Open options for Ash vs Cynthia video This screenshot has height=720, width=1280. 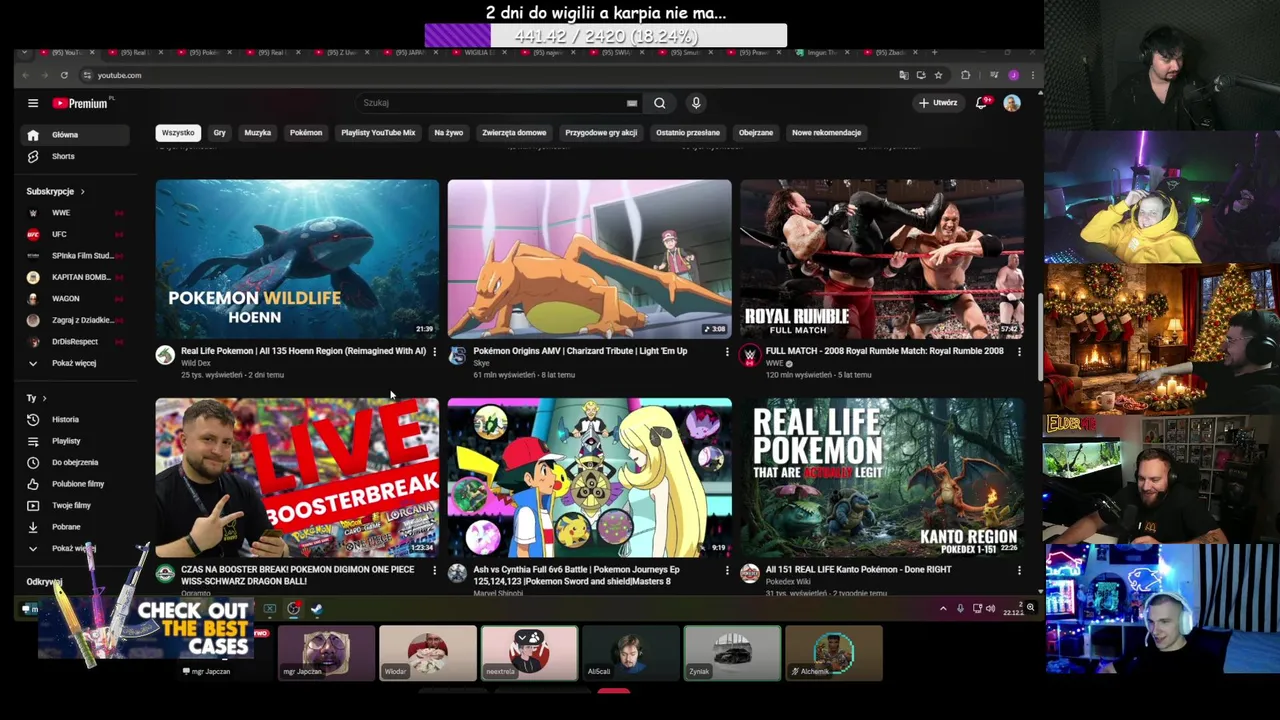(727, 570)
